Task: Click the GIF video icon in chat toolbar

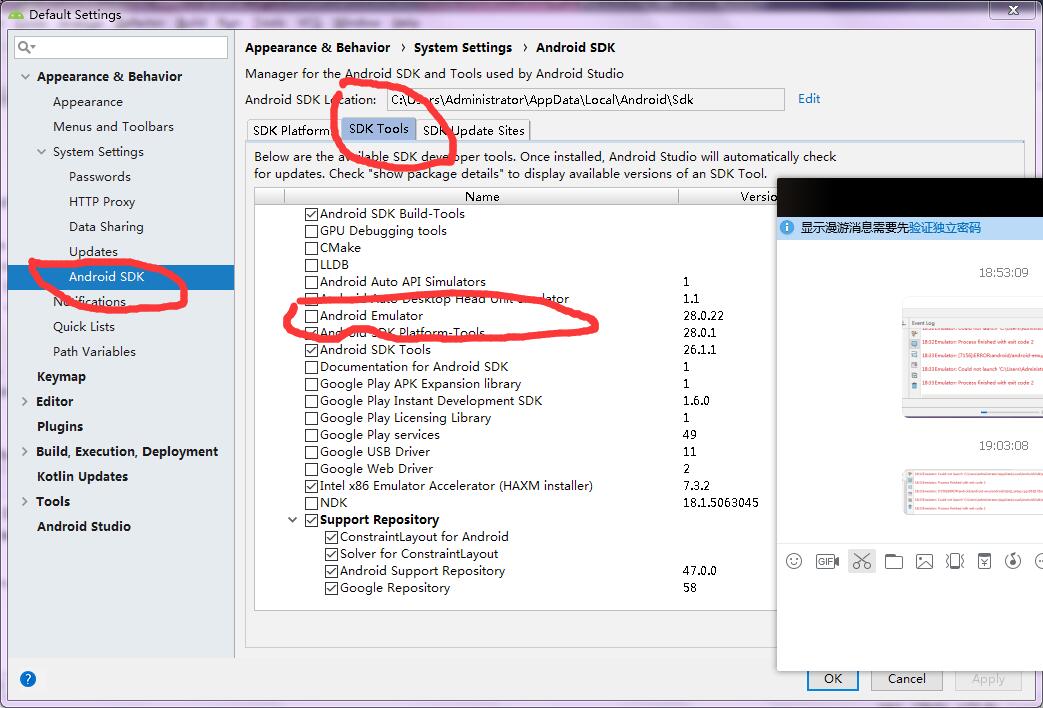Action: click(827, 562)
